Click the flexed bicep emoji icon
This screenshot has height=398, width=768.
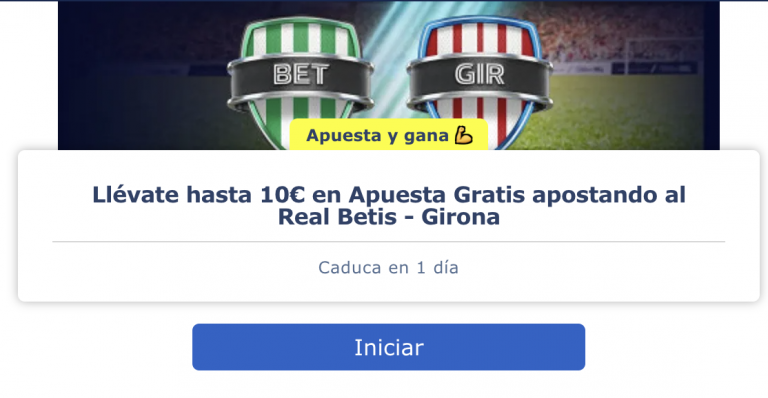tap(463, 135)
